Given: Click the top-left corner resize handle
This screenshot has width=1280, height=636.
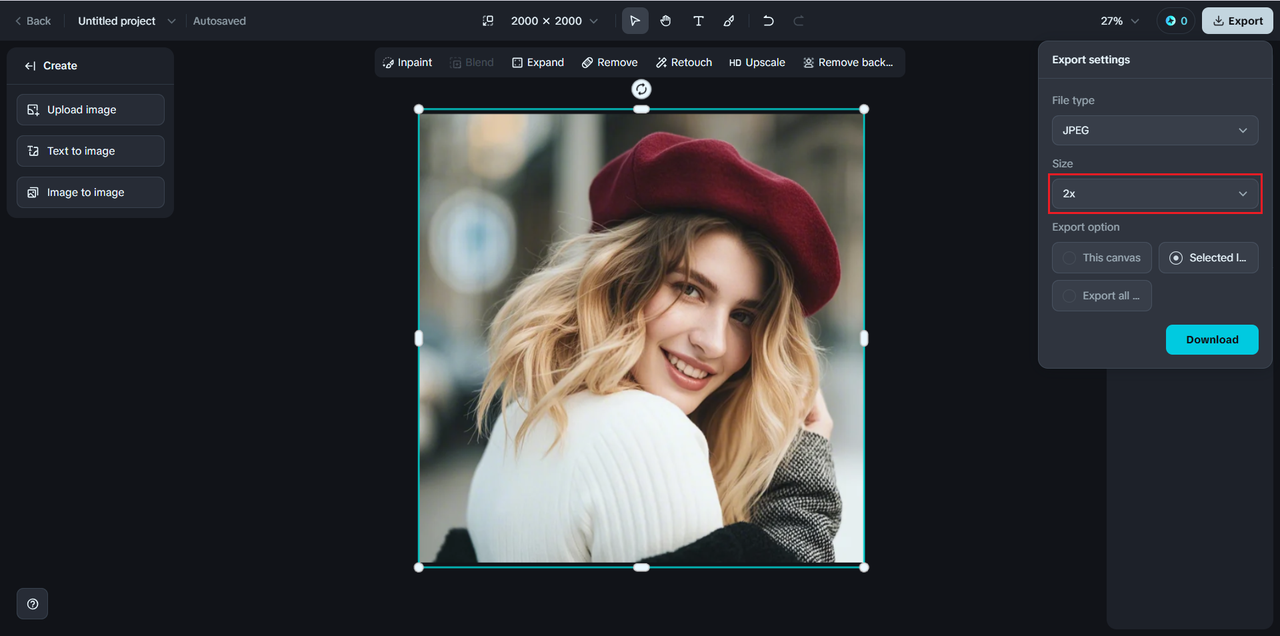Looking at the screenshot, I should [419, 109].
